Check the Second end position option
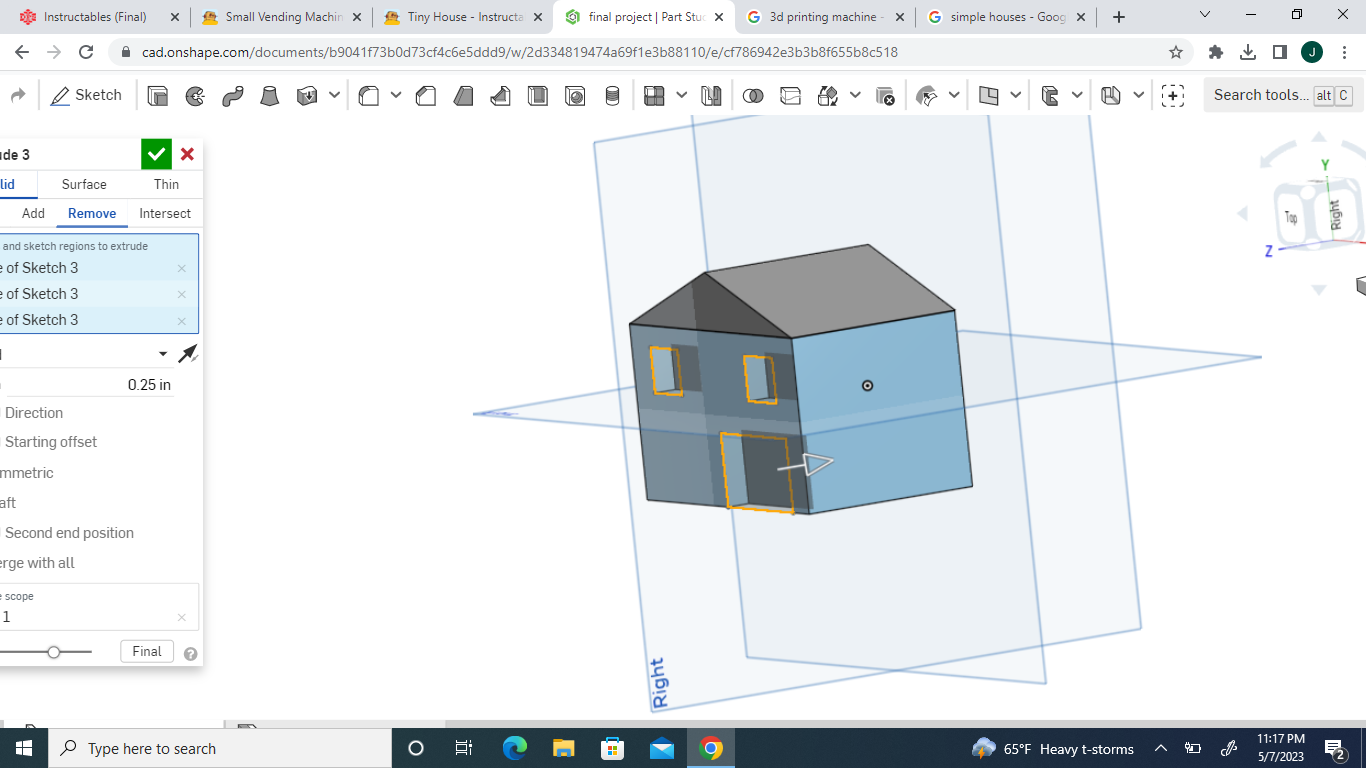Screen dimensions: 1366x768 (6, 533)
